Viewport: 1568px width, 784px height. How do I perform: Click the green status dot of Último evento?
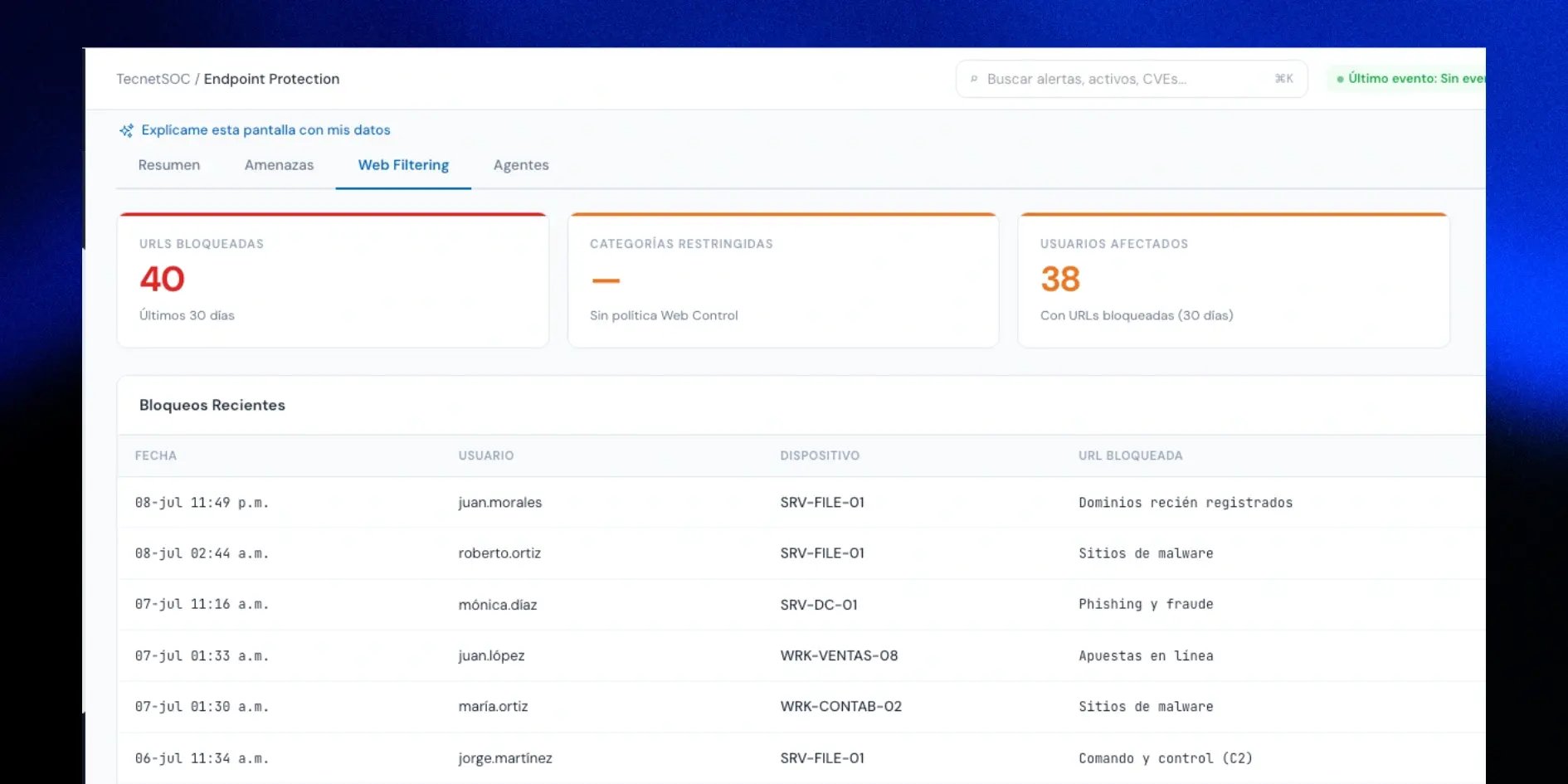(x=1340, y=79)
